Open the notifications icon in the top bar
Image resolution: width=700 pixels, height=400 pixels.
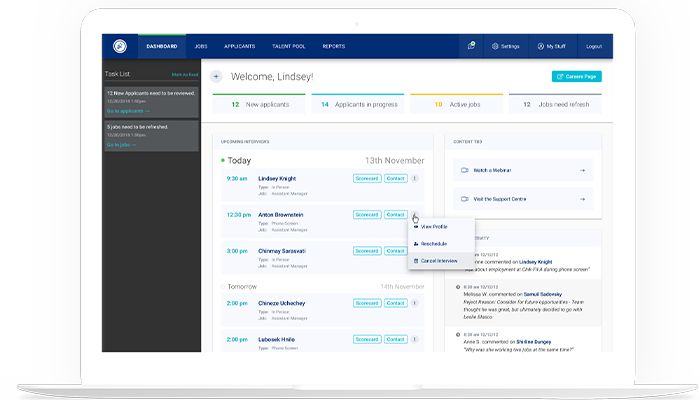[471, 46]
